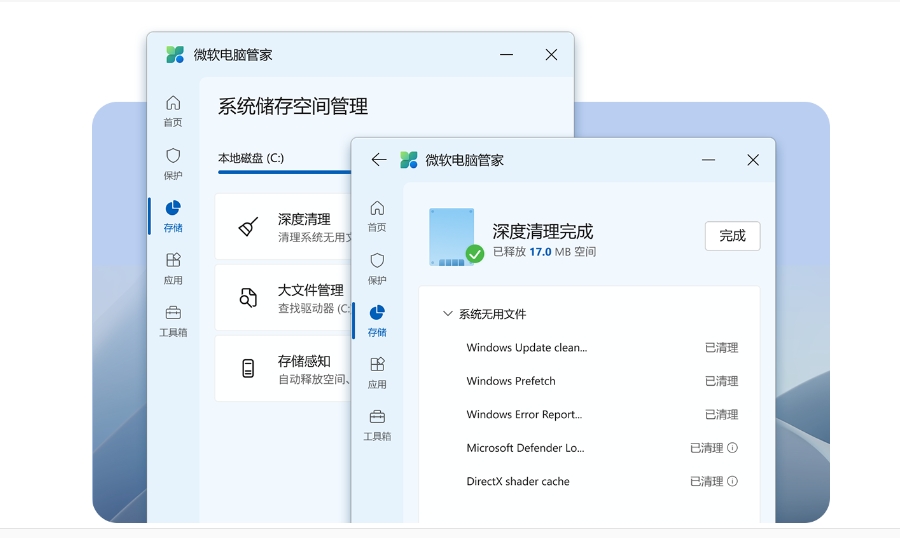Click 已清理 status for Windows Prefetch
Viewport: 900px width, 538px height.
click(721, 381)
